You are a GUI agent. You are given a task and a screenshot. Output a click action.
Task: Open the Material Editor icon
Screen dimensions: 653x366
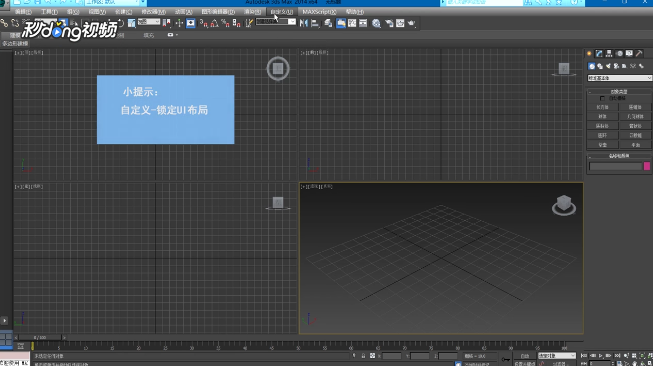point(376,23)
